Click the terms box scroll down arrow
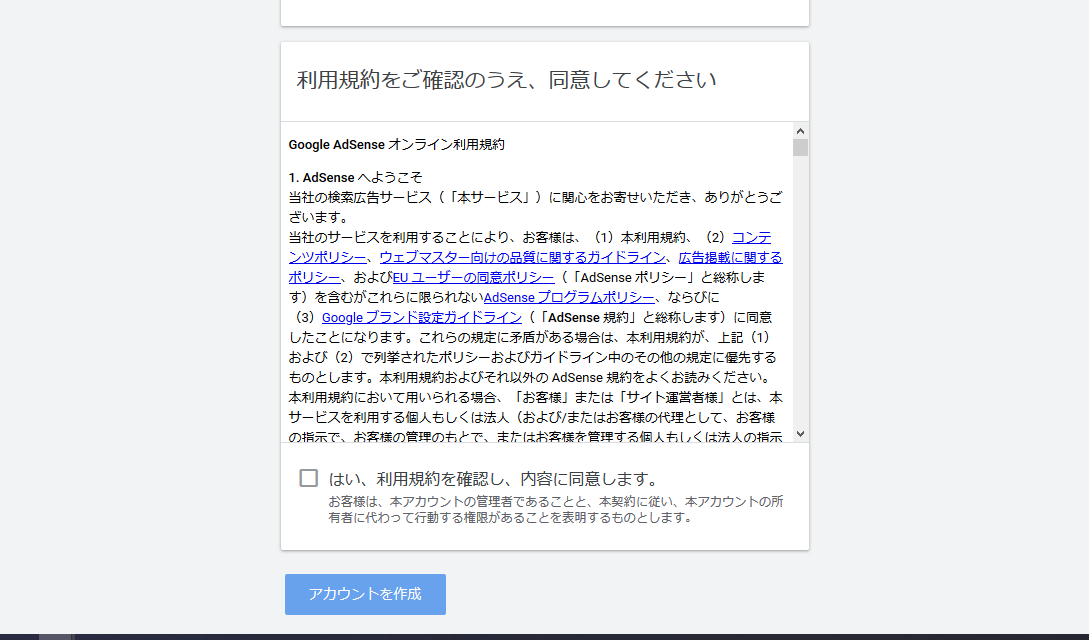 pyautogui.click(x=800, y=434)
